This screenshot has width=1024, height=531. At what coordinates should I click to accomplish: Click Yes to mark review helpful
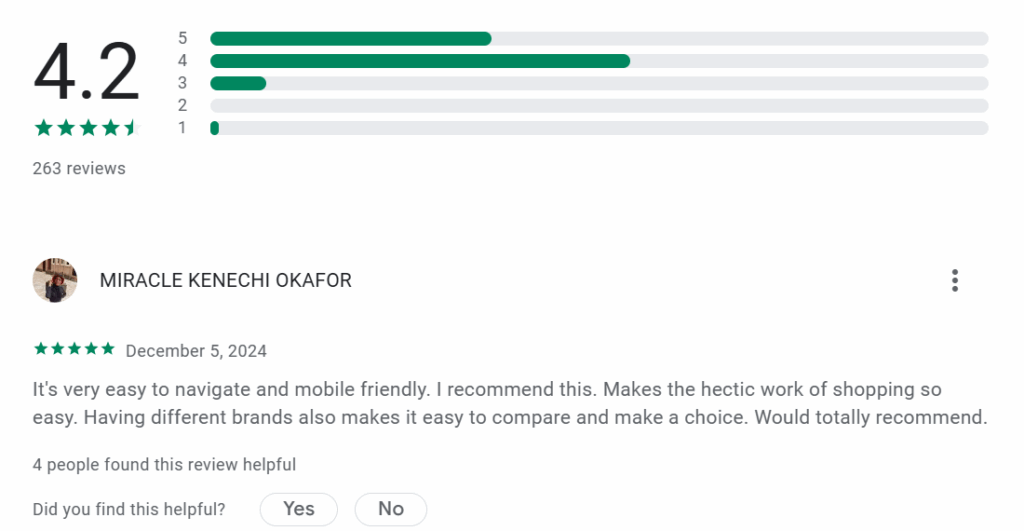[298, 509]
